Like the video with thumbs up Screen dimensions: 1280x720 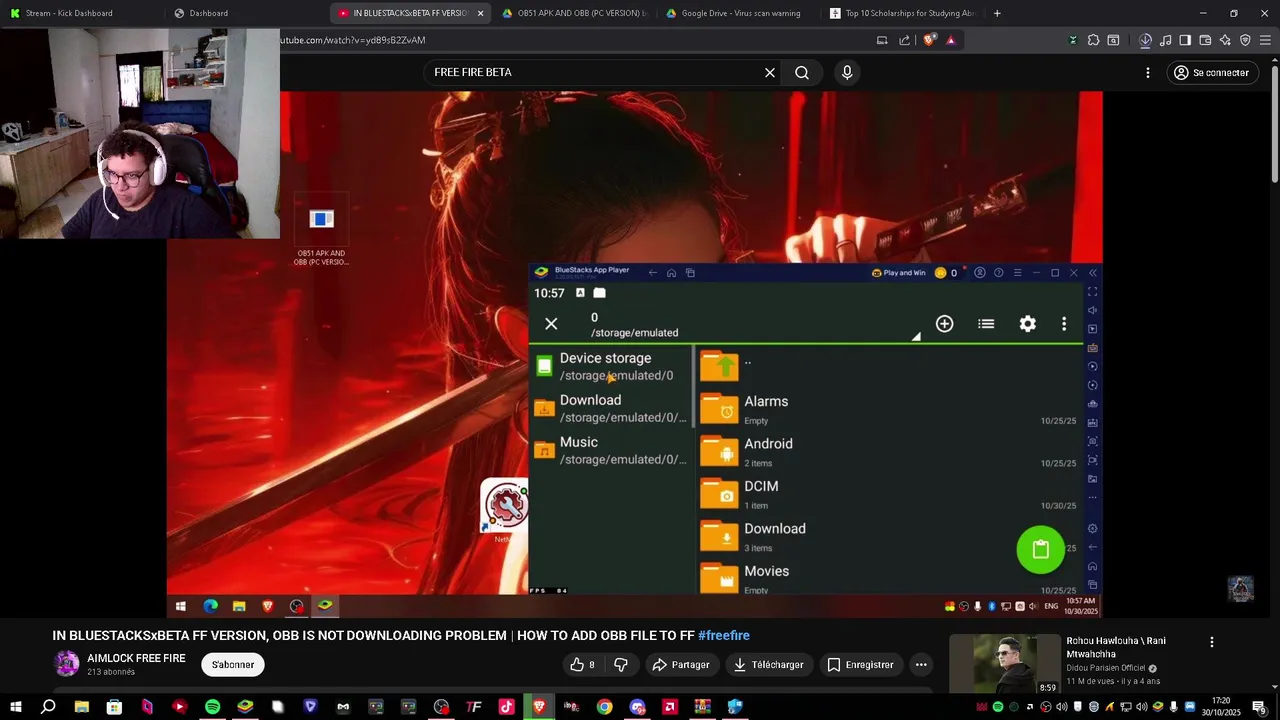click(582, 664)
